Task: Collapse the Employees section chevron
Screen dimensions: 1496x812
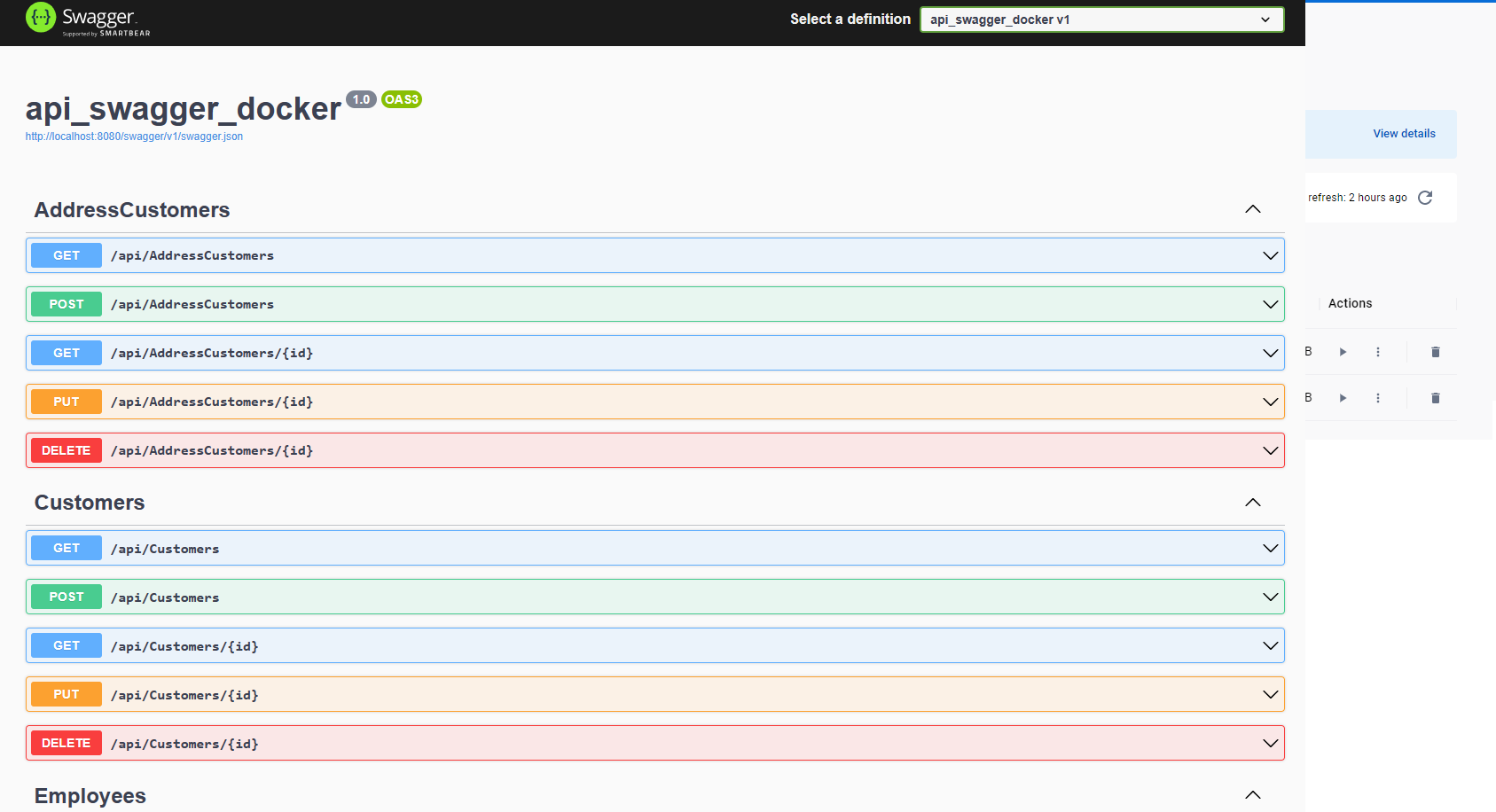Action: 1252,795
